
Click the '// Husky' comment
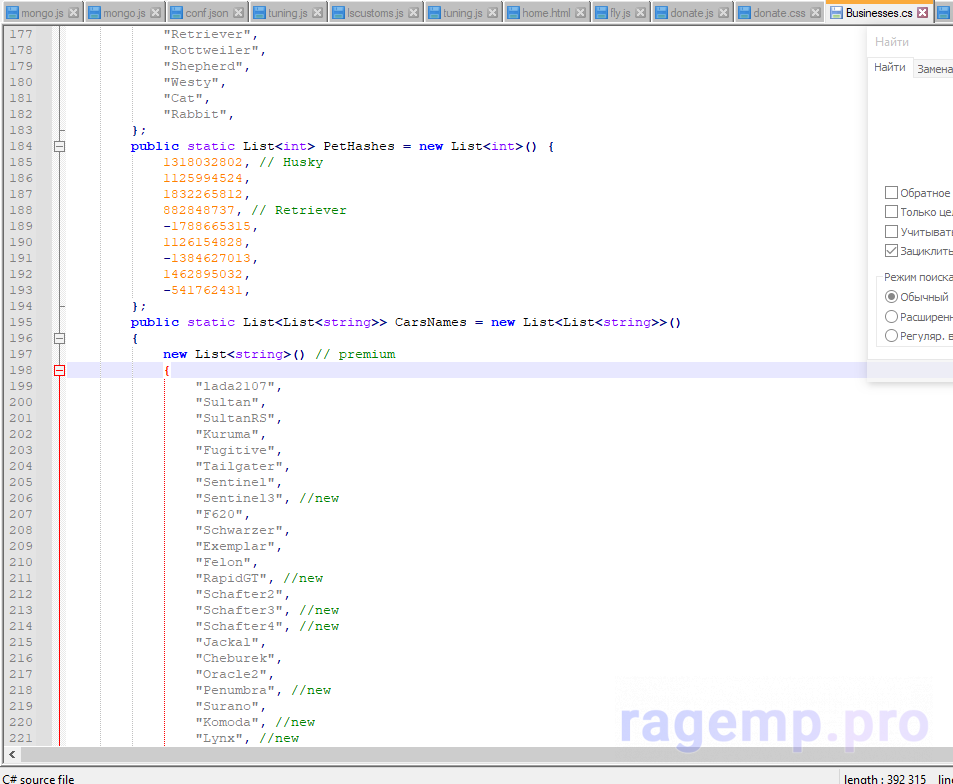(x=291, y=162)
